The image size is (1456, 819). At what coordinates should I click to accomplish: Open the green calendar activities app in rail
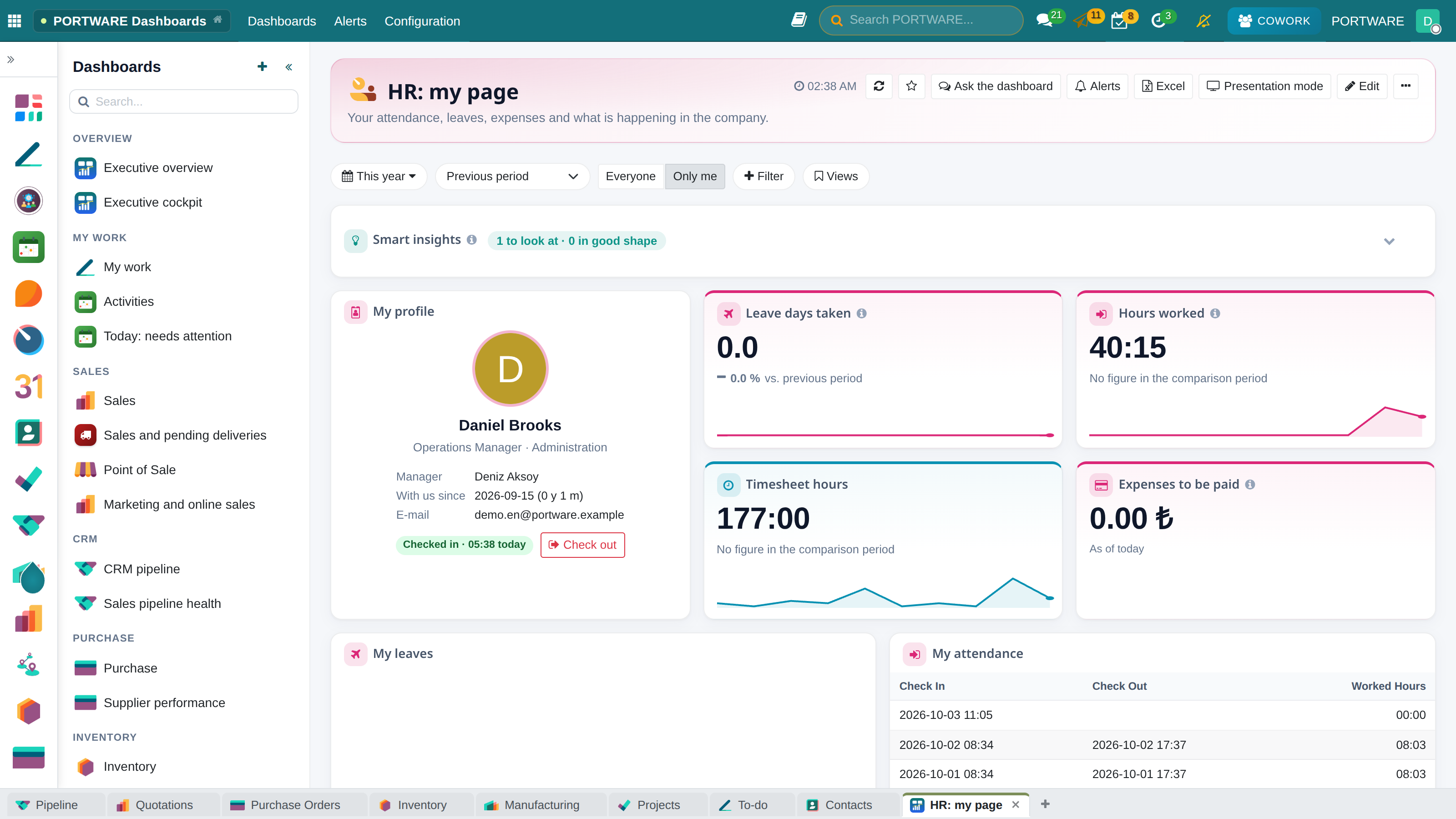[x=29, y=247]
